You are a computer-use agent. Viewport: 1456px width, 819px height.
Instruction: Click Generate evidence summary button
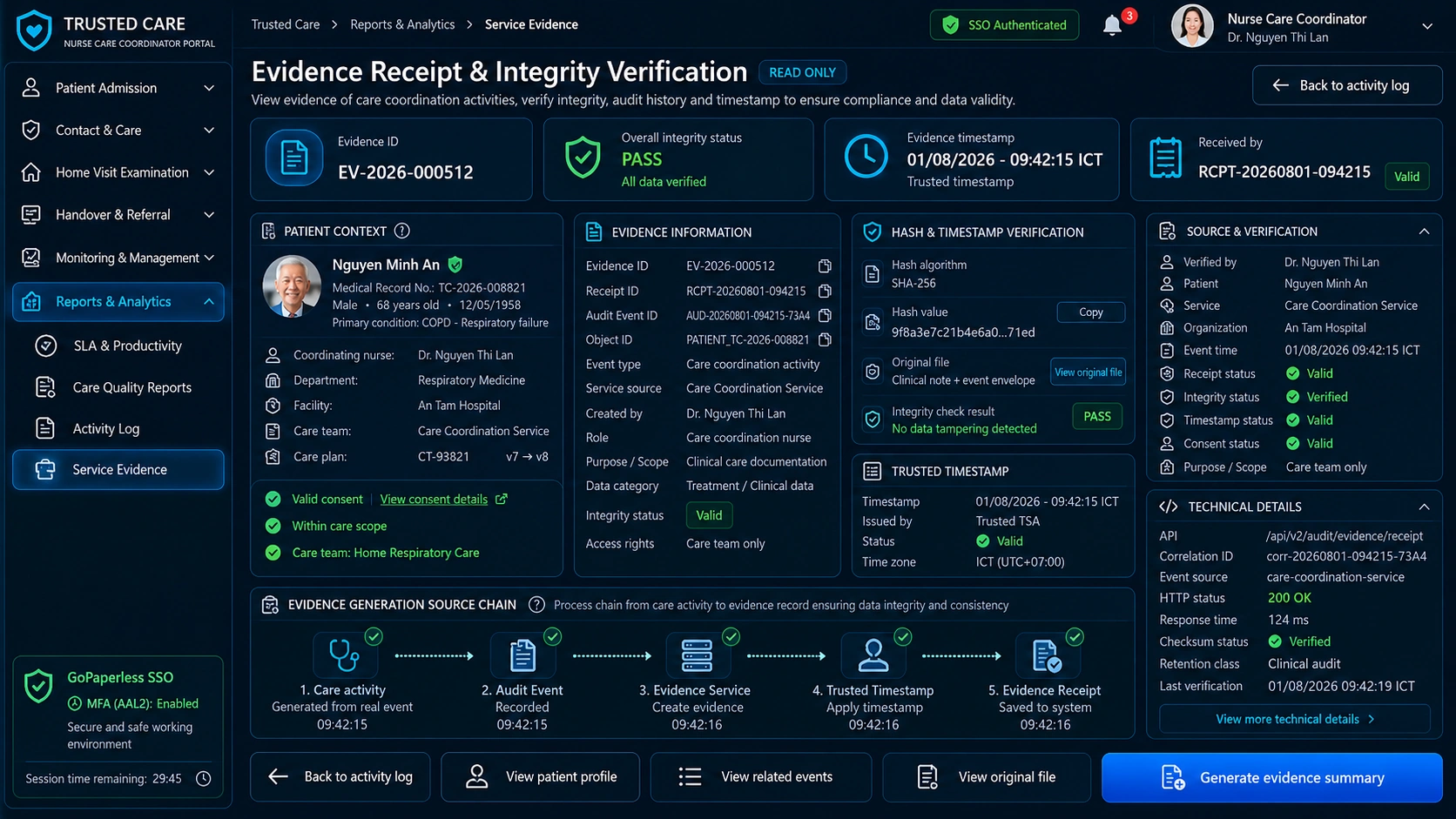click(x=1271, y=777)
